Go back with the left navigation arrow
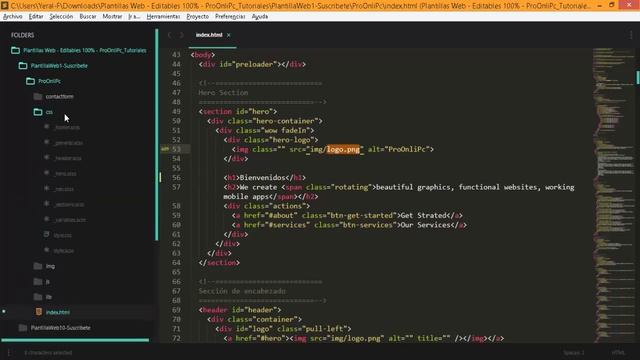Viewport: 640px width, 360px height. (169, 35)
